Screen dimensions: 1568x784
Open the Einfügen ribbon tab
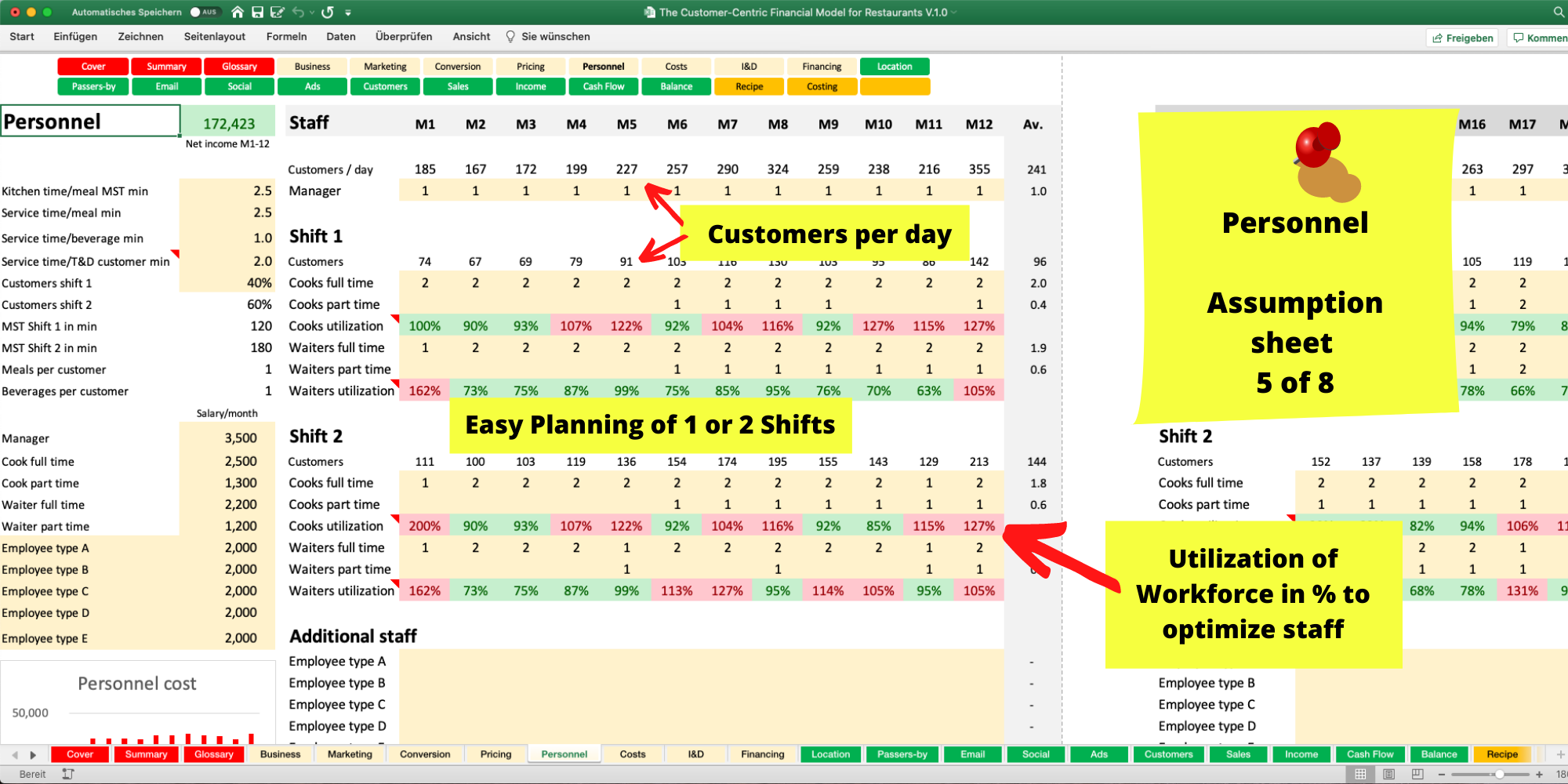(75, 37)
